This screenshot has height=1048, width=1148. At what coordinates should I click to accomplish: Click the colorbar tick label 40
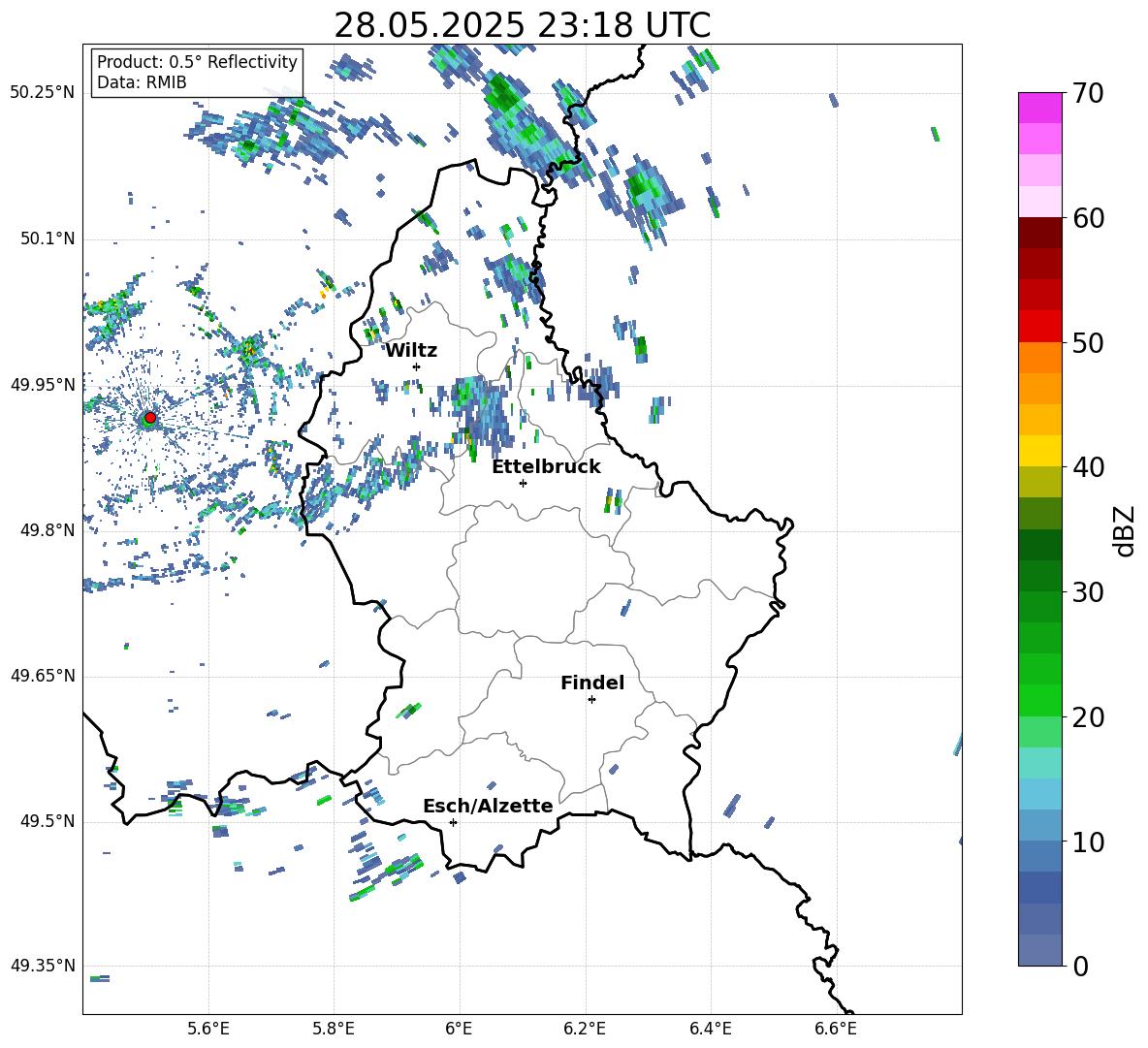coord(1088,467)
